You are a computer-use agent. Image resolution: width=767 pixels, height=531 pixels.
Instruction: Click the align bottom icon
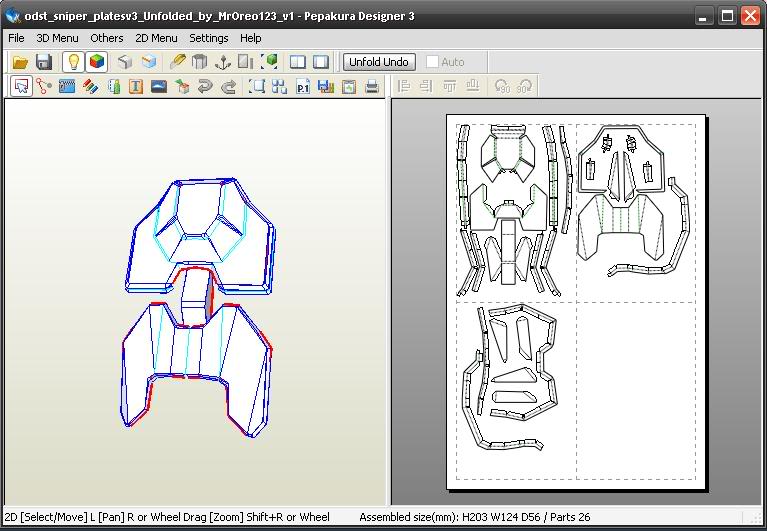point(473,87)
